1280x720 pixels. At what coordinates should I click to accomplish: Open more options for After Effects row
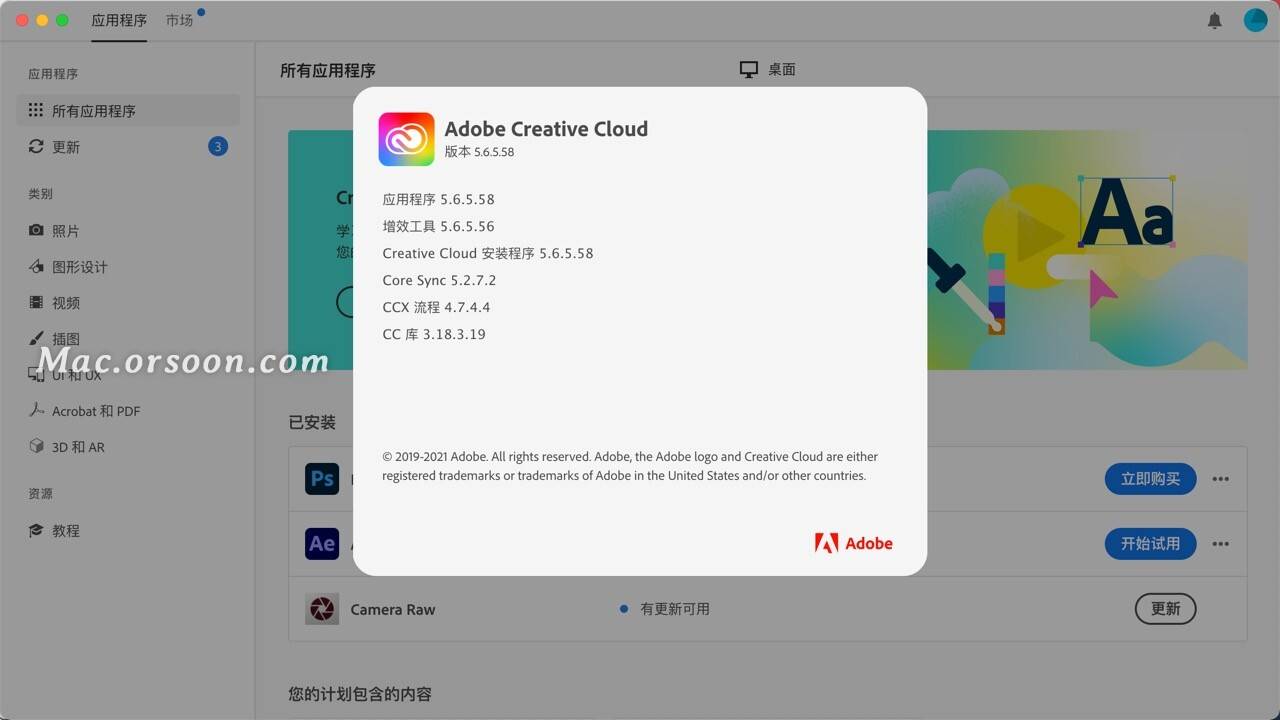coord(1221,544)
